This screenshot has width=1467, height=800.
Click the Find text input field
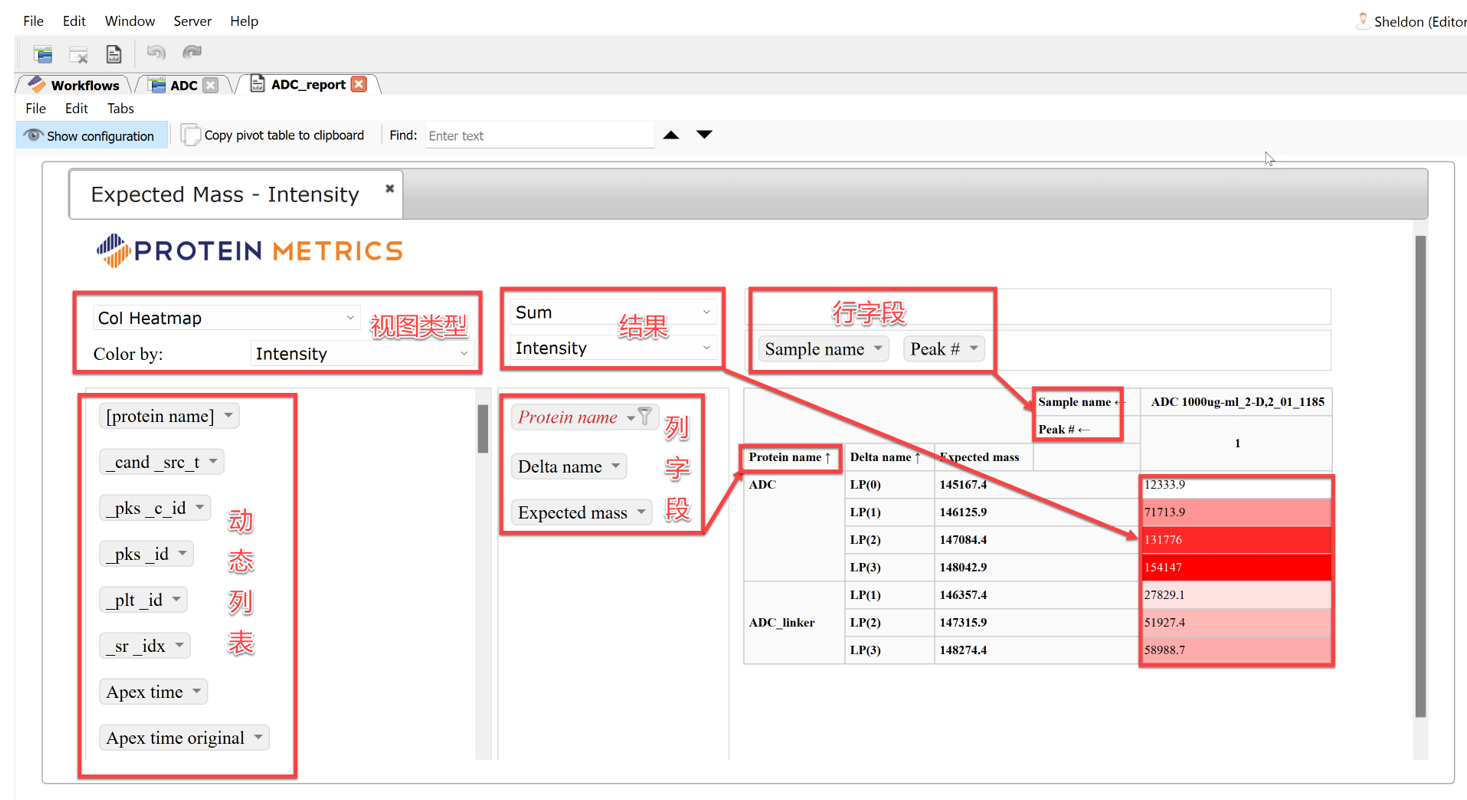tap(540, 135)
